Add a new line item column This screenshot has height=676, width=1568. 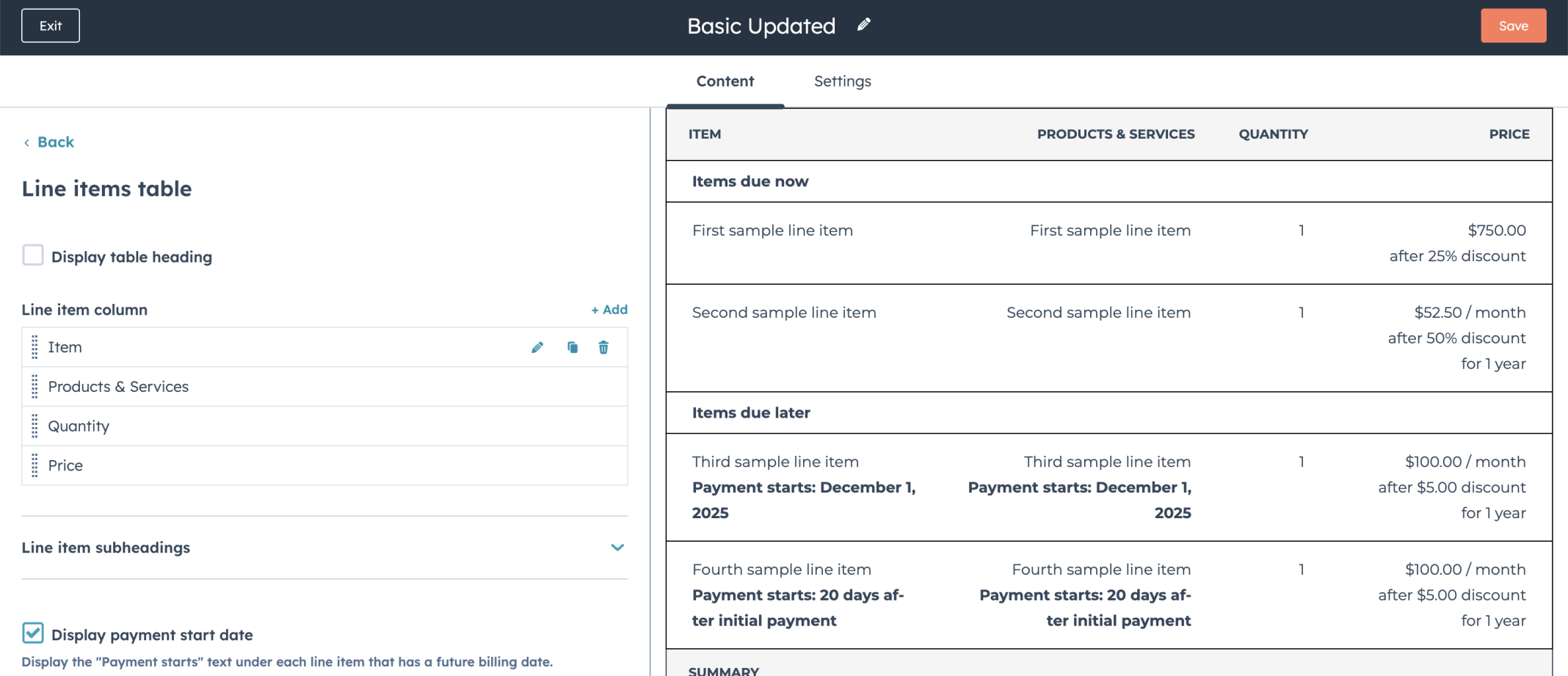coord(609,310)
